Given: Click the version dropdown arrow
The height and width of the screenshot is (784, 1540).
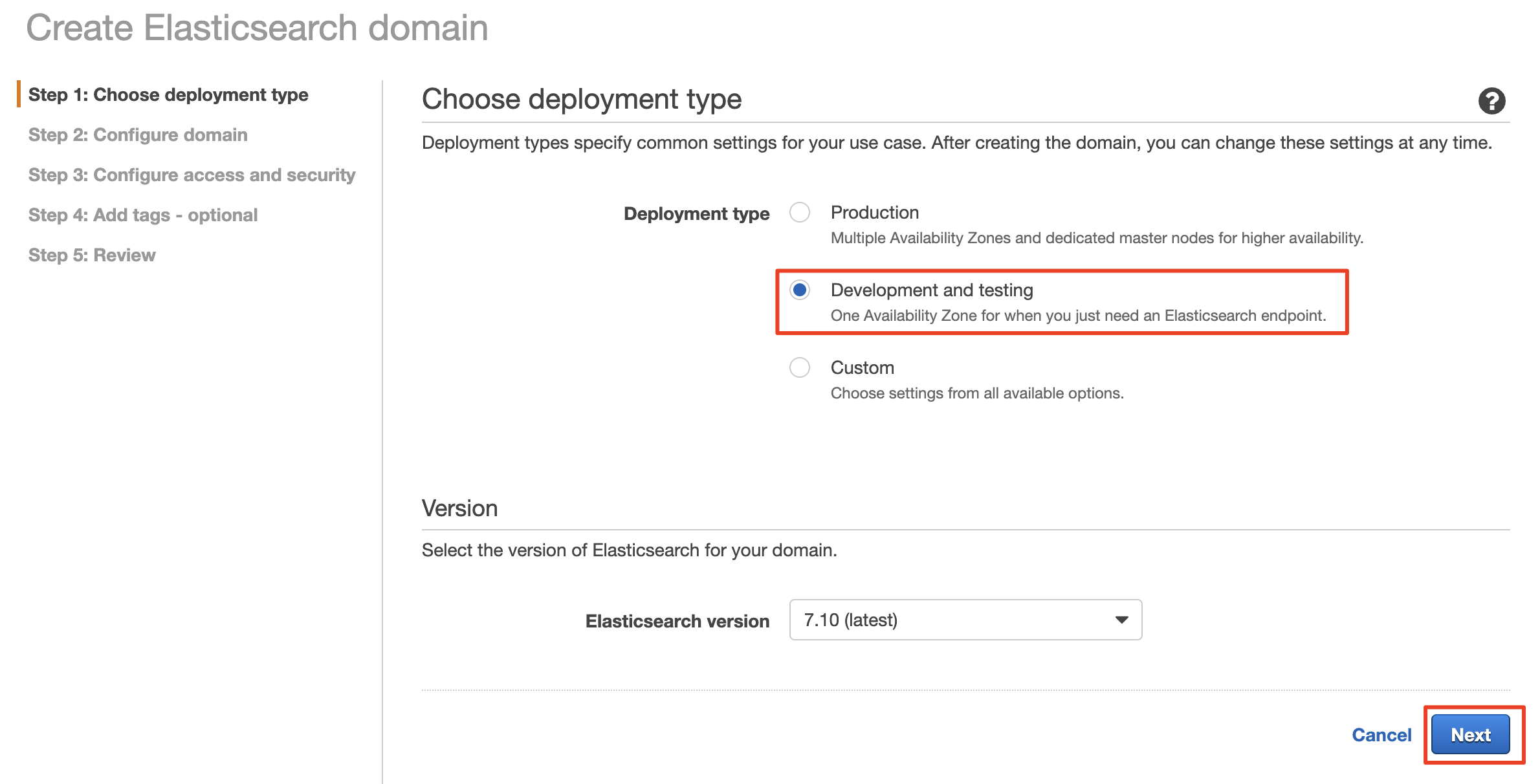Looking at the screenshot, I should click(x=1121, y=620).
